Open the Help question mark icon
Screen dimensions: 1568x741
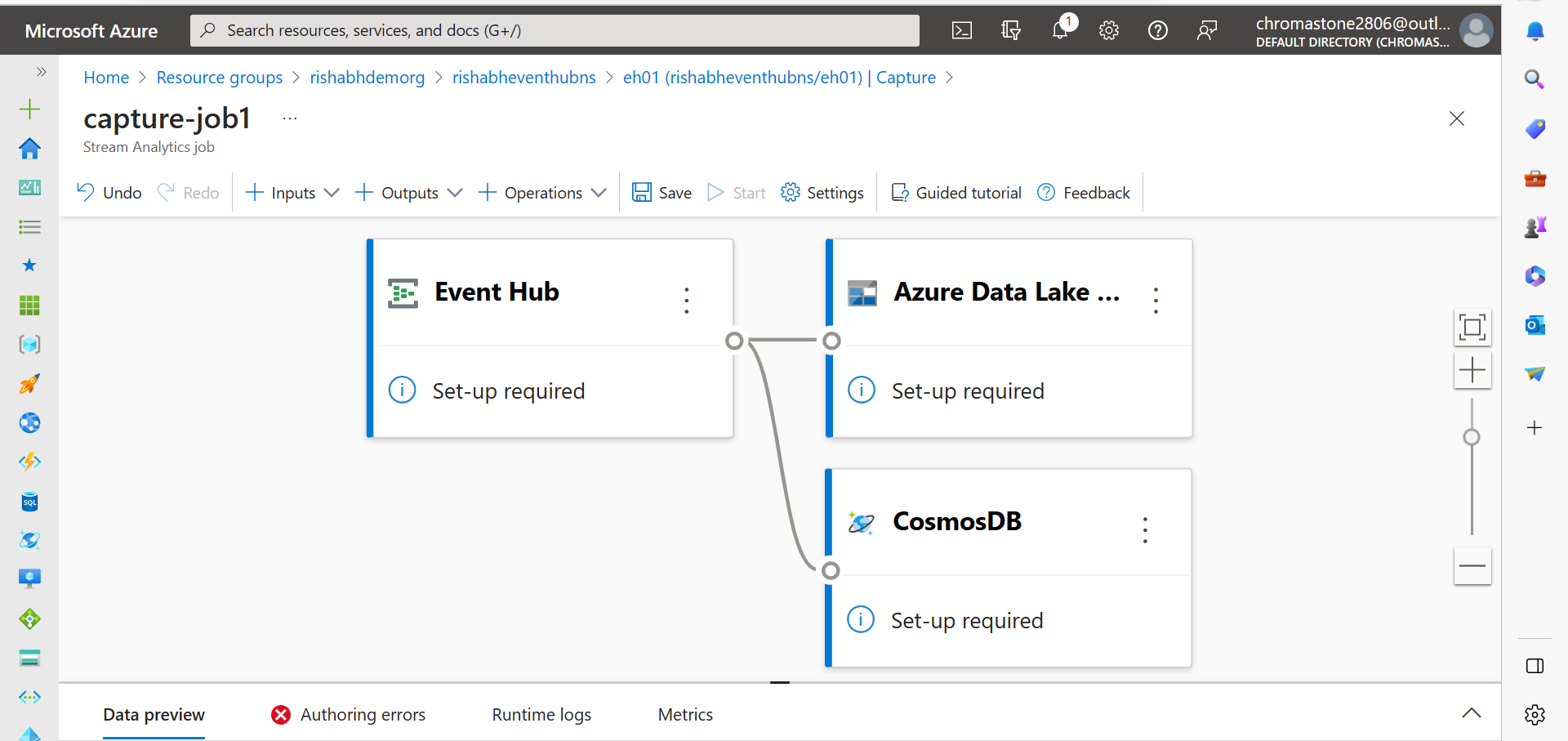point(1158,31)
